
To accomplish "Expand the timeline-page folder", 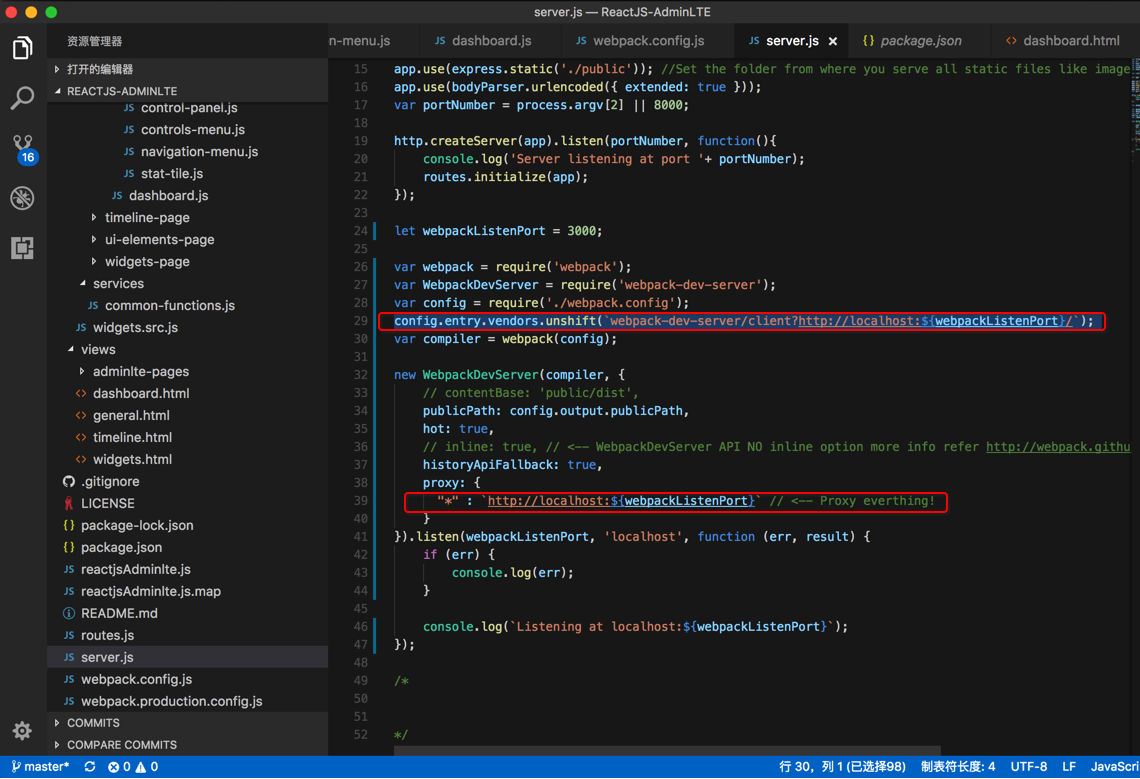I will point(146,217).
